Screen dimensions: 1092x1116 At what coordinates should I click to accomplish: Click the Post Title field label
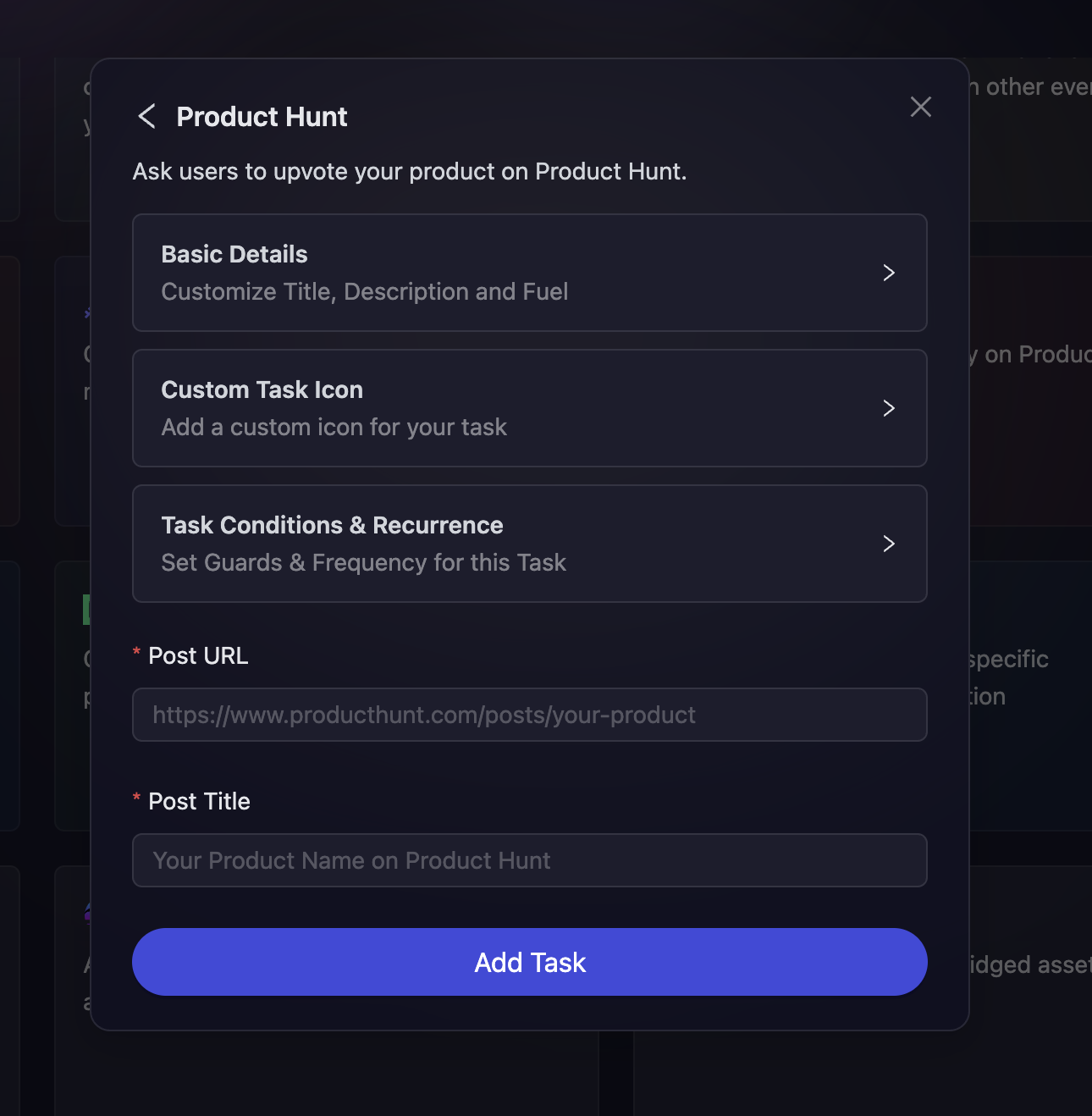tap(199, 801)
